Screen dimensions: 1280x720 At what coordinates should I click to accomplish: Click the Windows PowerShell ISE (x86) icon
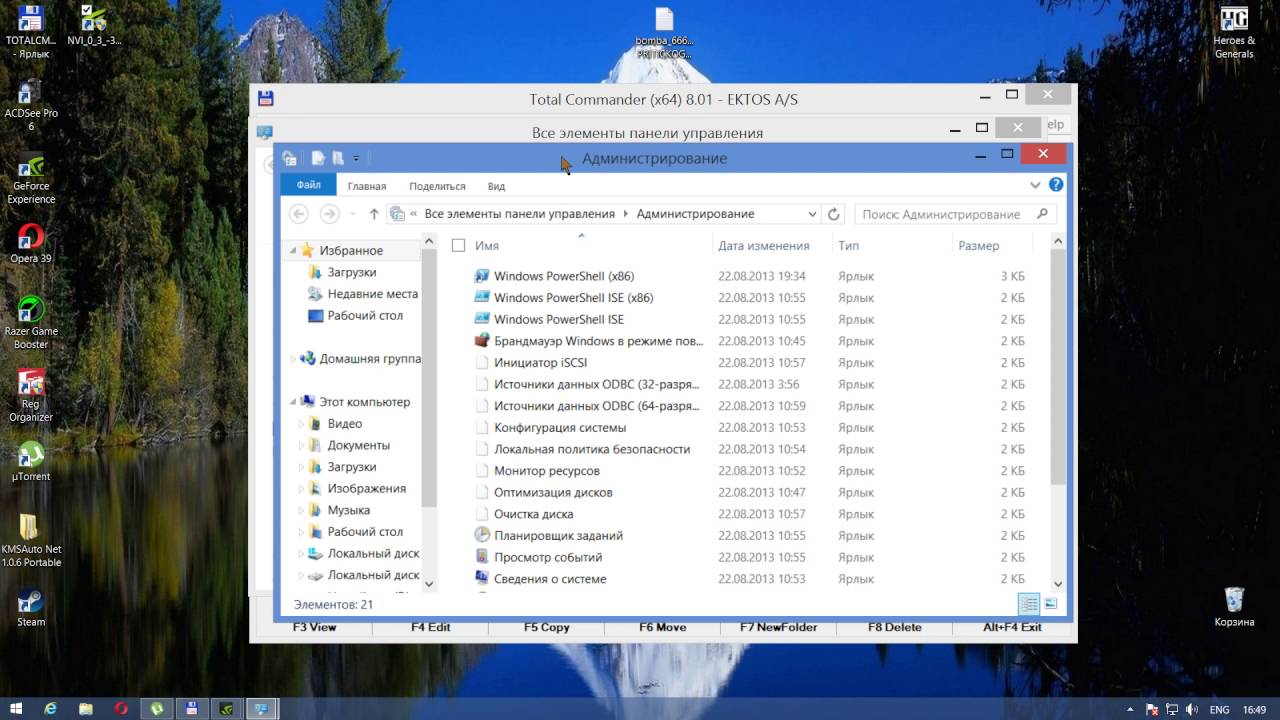pyautogui.click(x=482, y=298)
